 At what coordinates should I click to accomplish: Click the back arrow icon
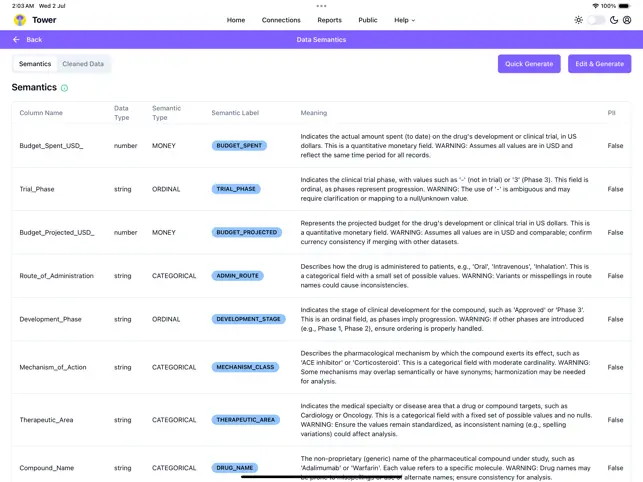coord(16,40)
